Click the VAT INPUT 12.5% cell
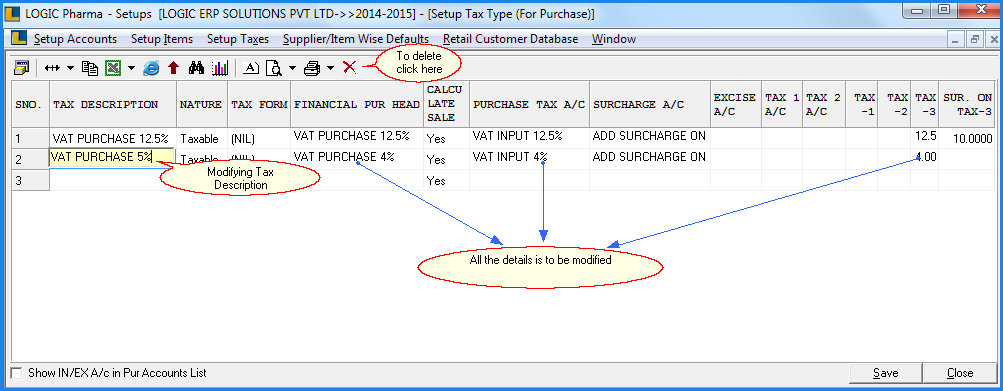 coord(530,137)
